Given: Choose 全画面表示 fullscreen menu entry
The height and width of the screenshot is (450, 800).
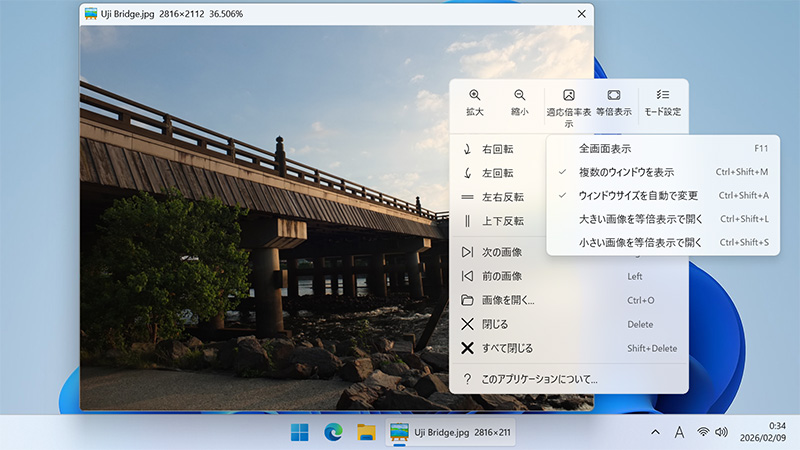Looking at the screenshot, I should 605,148.
